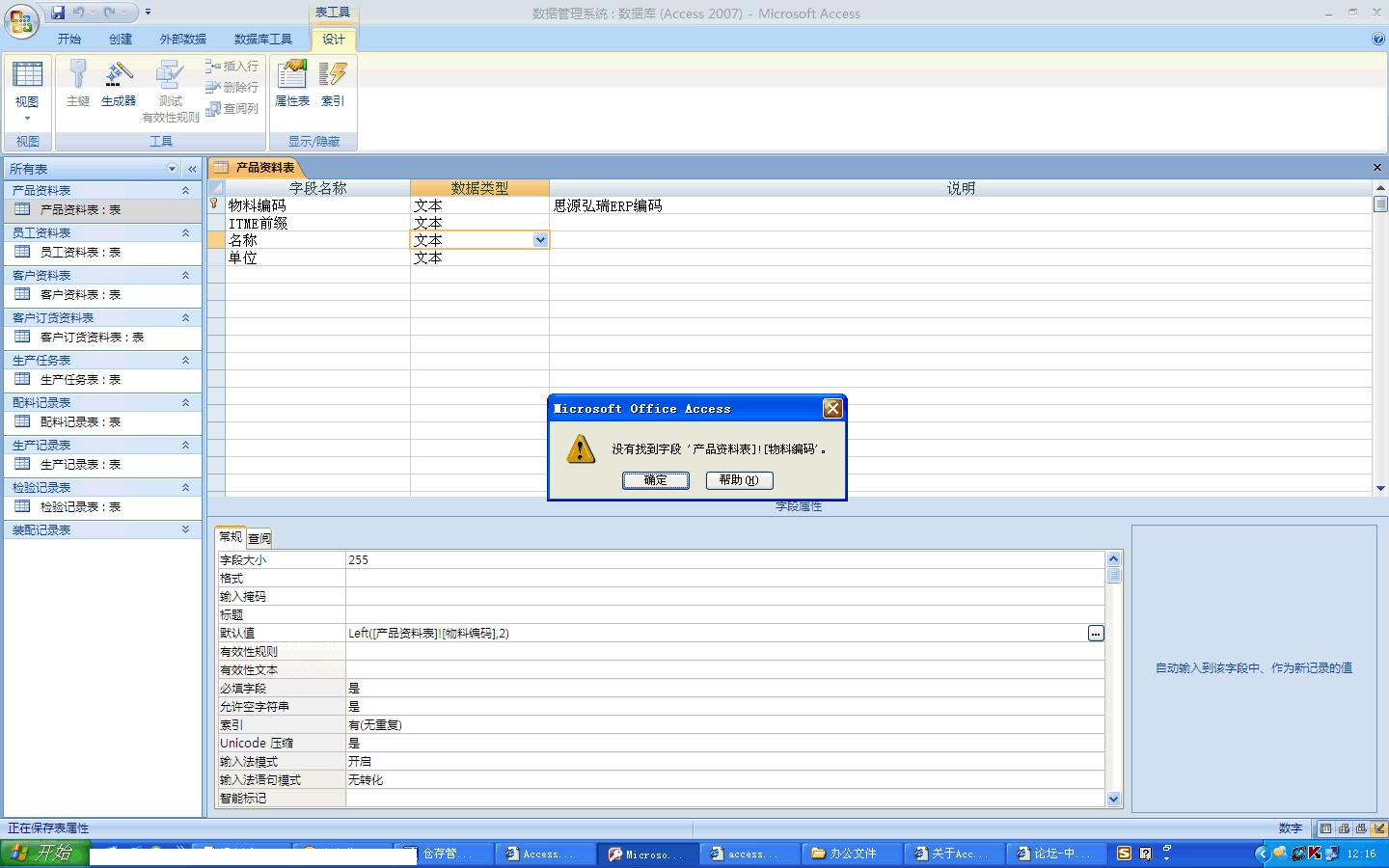Click the 字段大小 value field 255
The height and width of the screenshot is (868, 1389).
(x=724, y=560)
